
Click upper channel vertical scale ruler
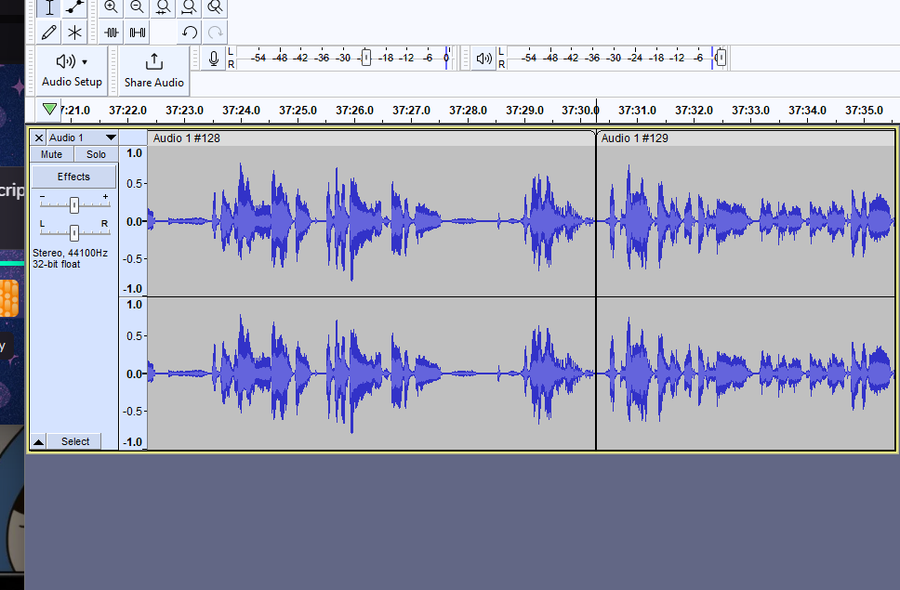[133, 221]
